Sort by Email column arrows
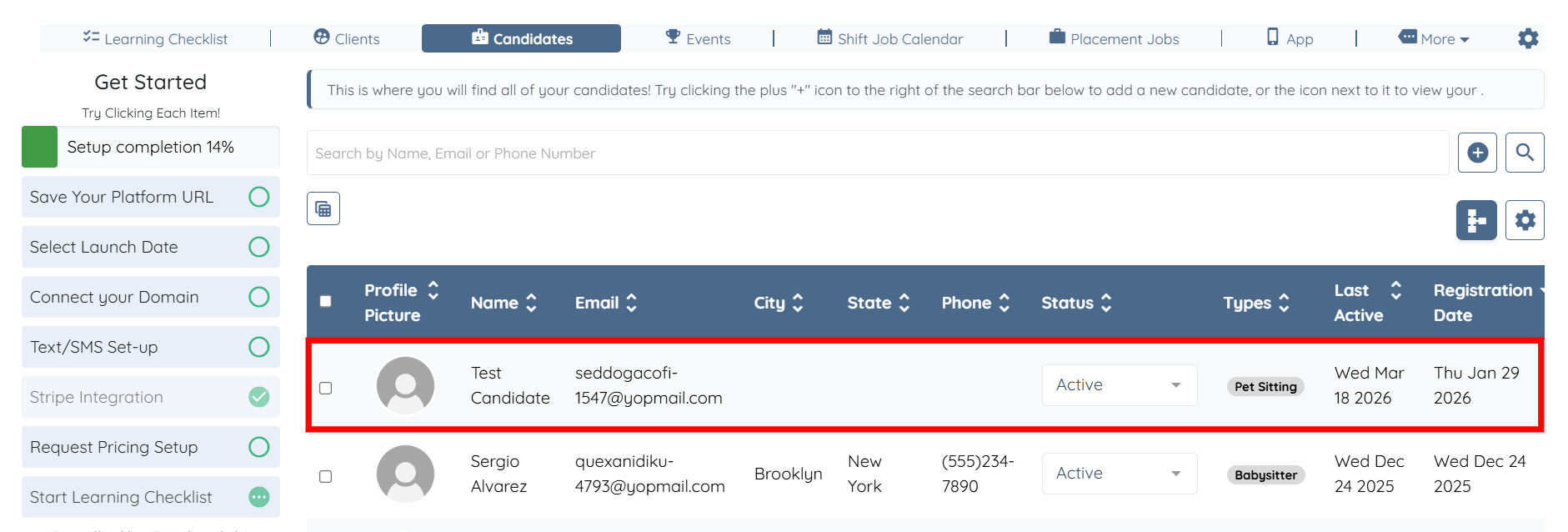This screenshot has height=532, width=1568. [632, 303]
